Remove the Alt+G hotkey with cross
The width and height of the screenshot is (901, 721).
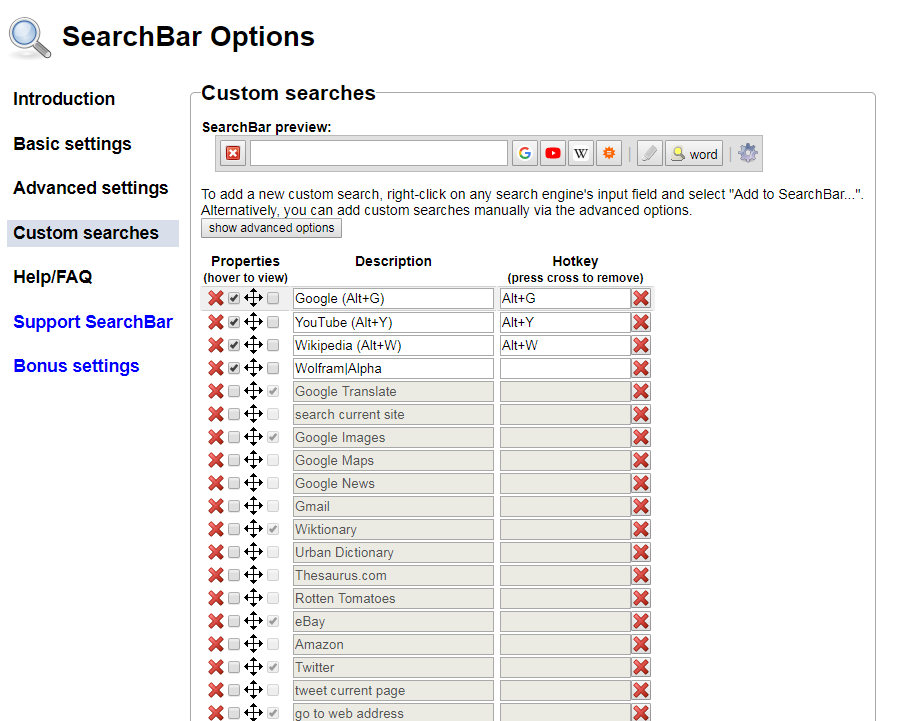click(641, 298)
